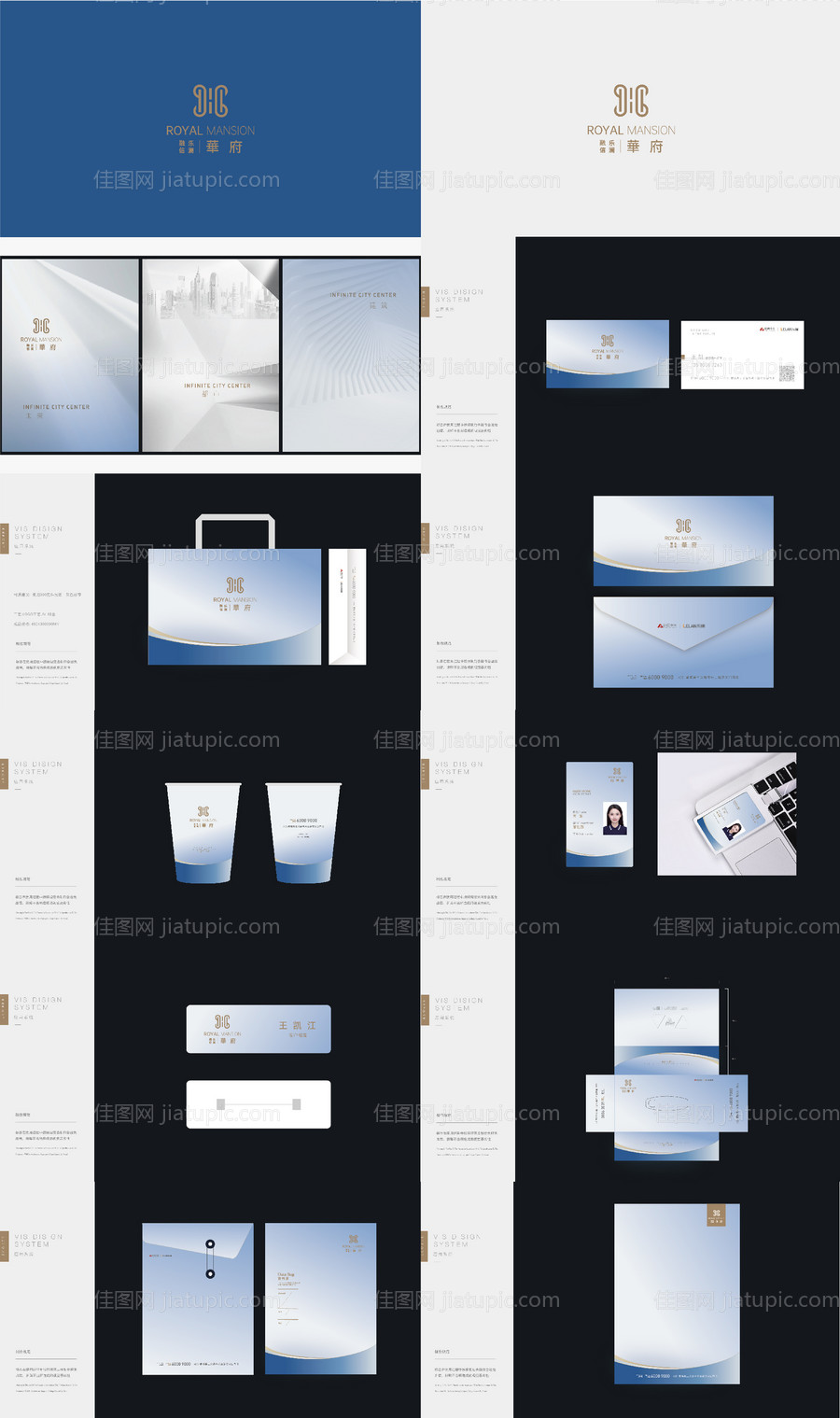The image size is (840, 1418).
Task: Click the gold logo on the white banner
Action: pos(631,101)
